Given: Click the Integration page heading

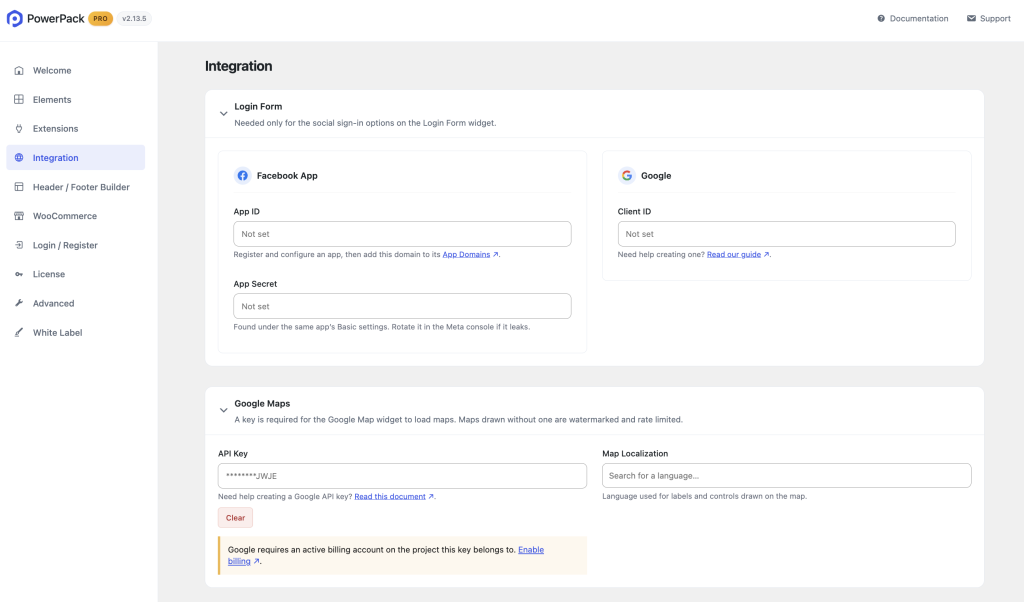Looking at the screenshot, I should [238, 66].
